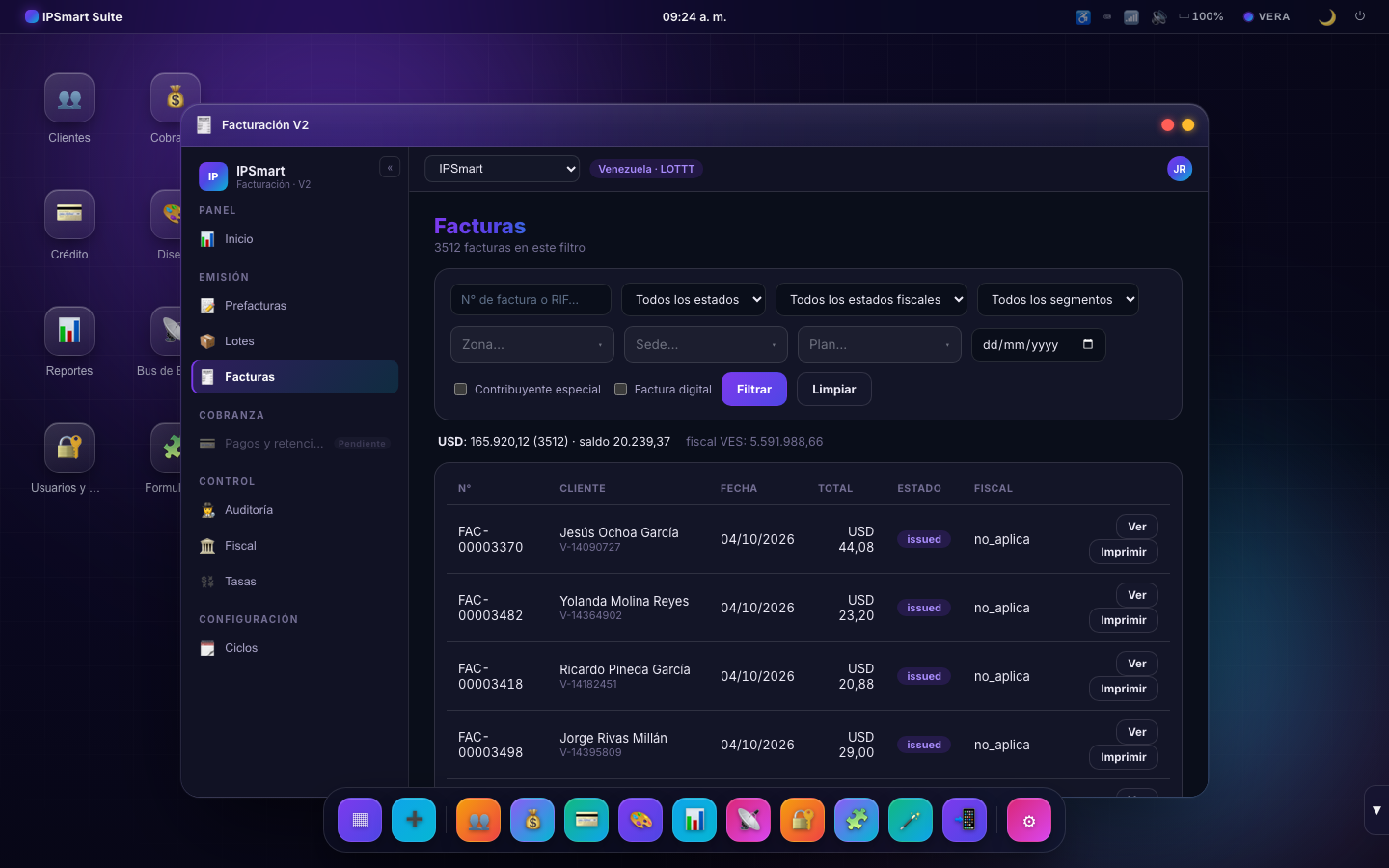Open Fiscal in the sidebar
The width and height of the screenshot is (1389, 868).
tap(295, 546)
